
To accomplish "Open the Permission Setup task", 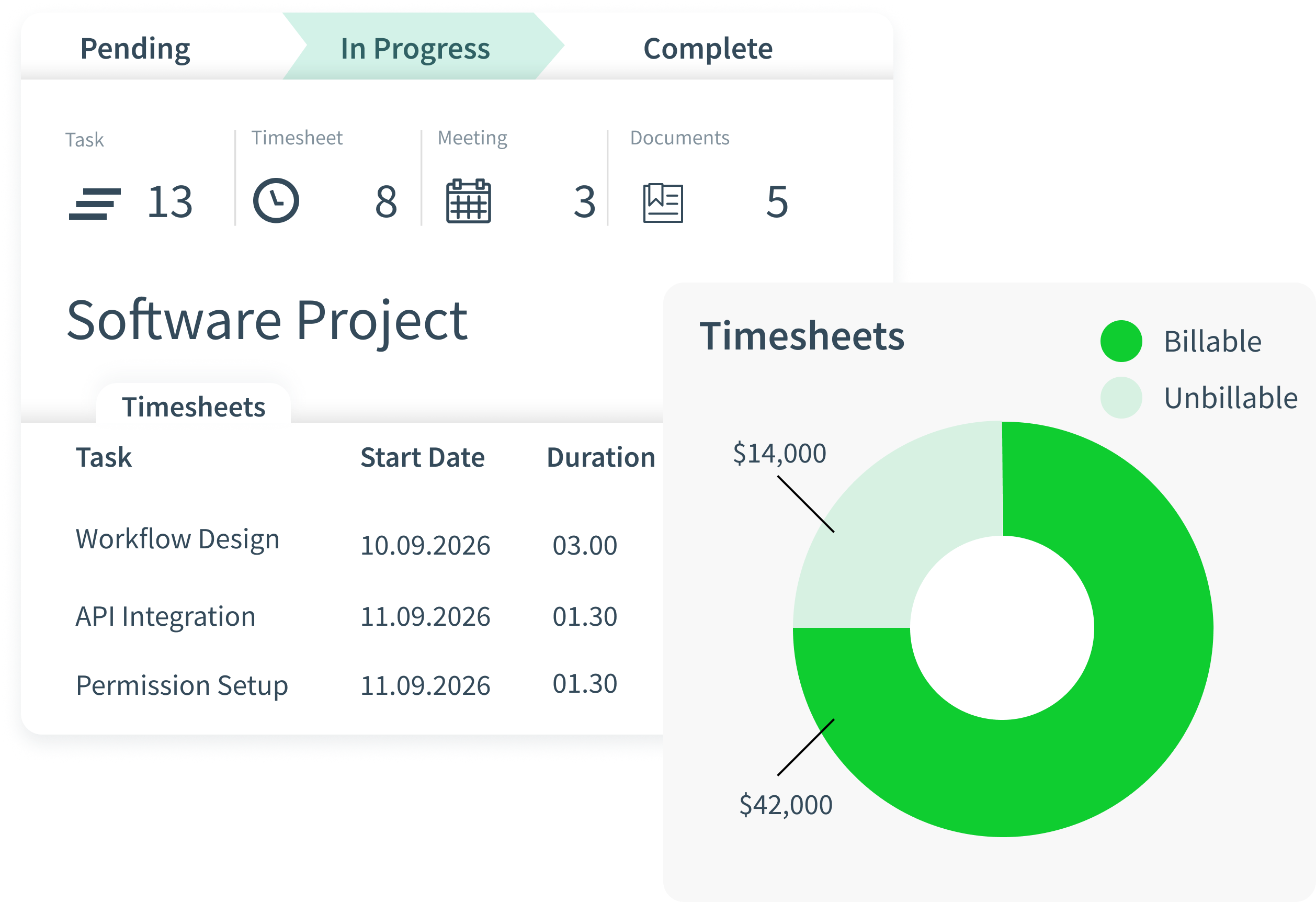I will 182,685.
